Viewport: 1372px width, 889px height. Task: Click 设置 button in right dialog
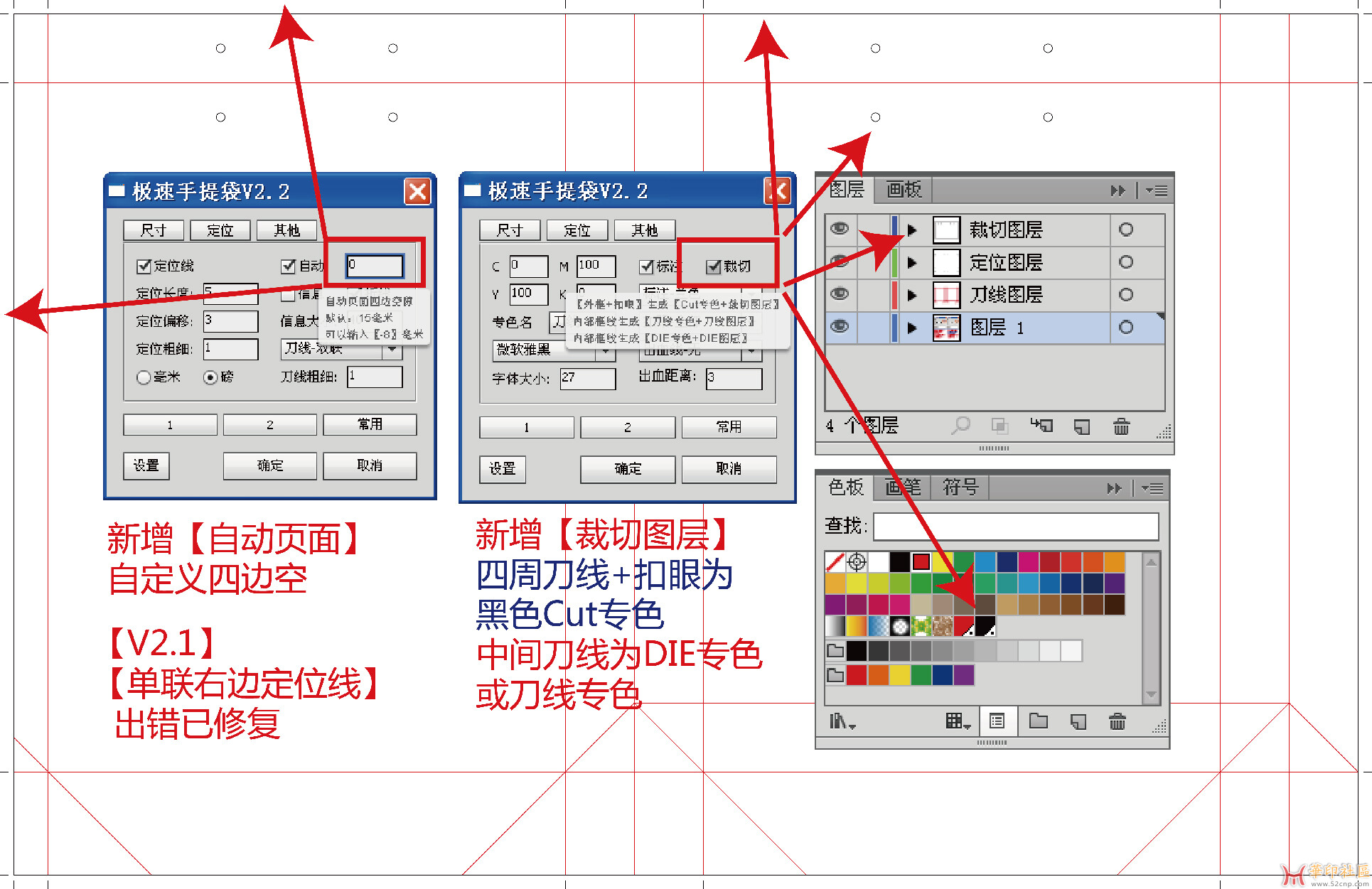(x=503, y=469)
